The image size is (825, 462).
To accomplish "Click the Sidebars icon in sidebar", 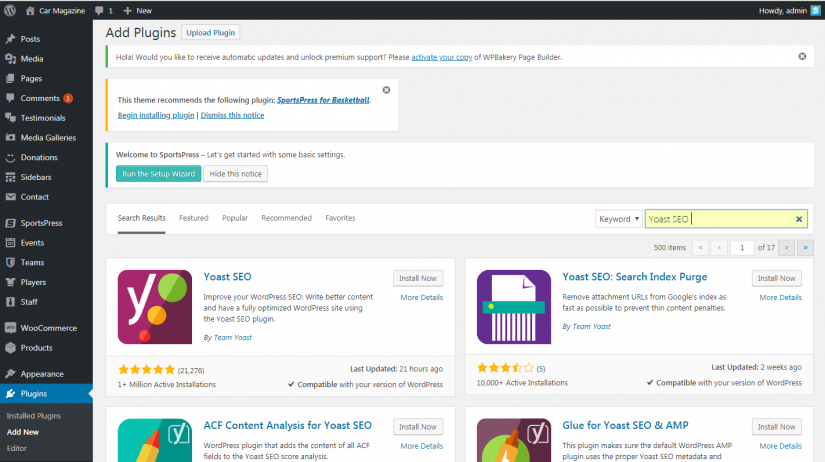I will [x=11, y=177].
